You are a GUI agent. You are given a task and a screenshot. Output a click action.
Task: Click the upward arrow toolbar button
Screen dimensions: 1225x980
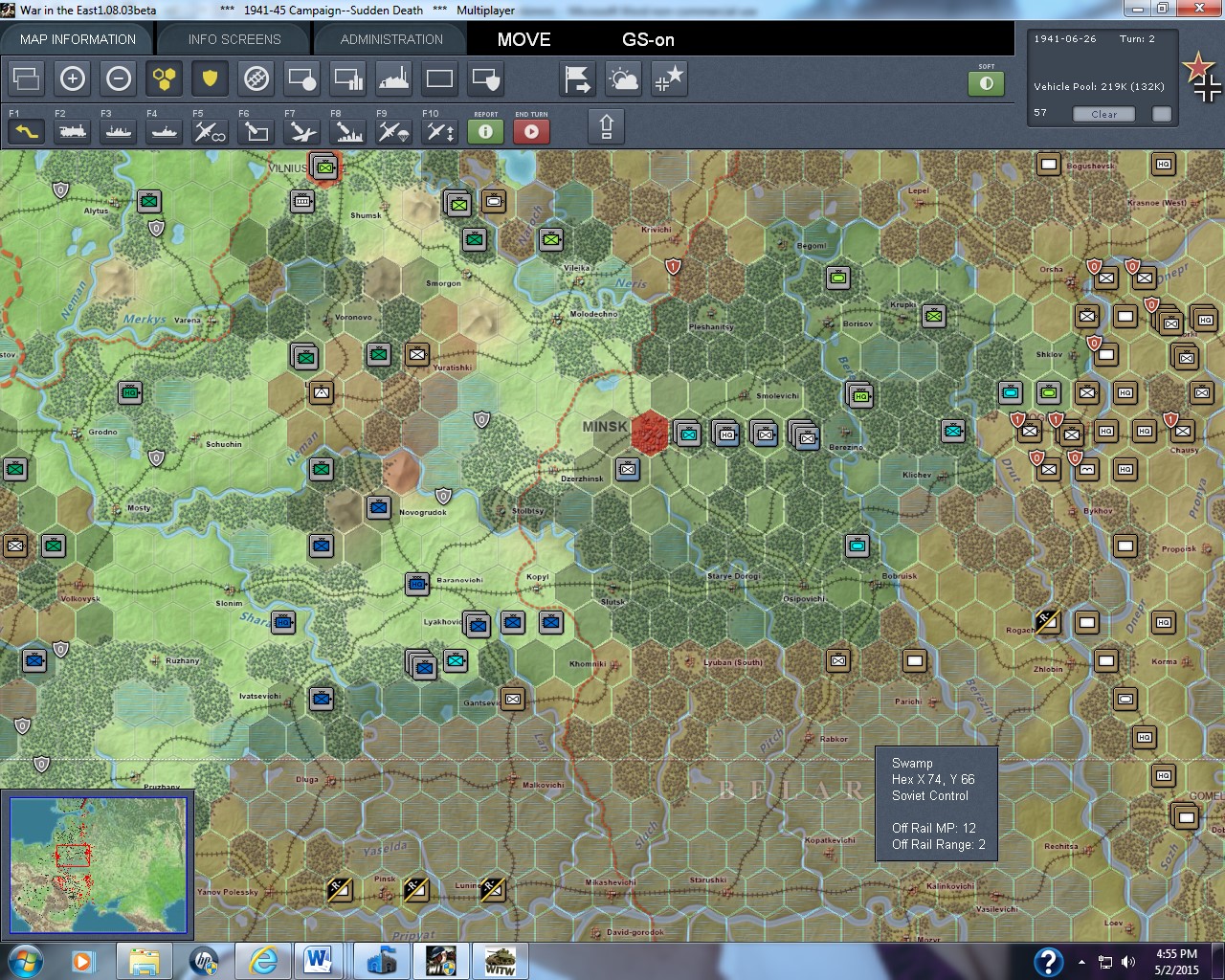[606, 126]
